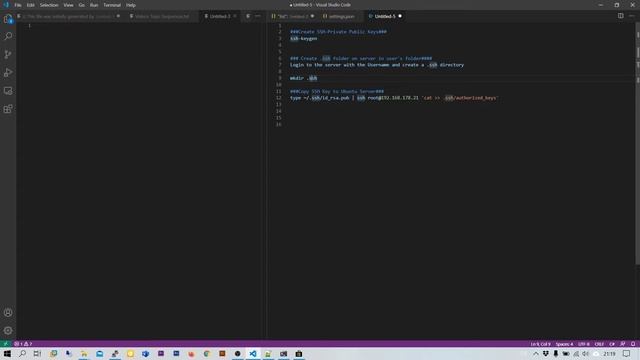Viewport: 640px width, 360px height.
Task: Open more actions for right editor group
Action: click(632, 16)
